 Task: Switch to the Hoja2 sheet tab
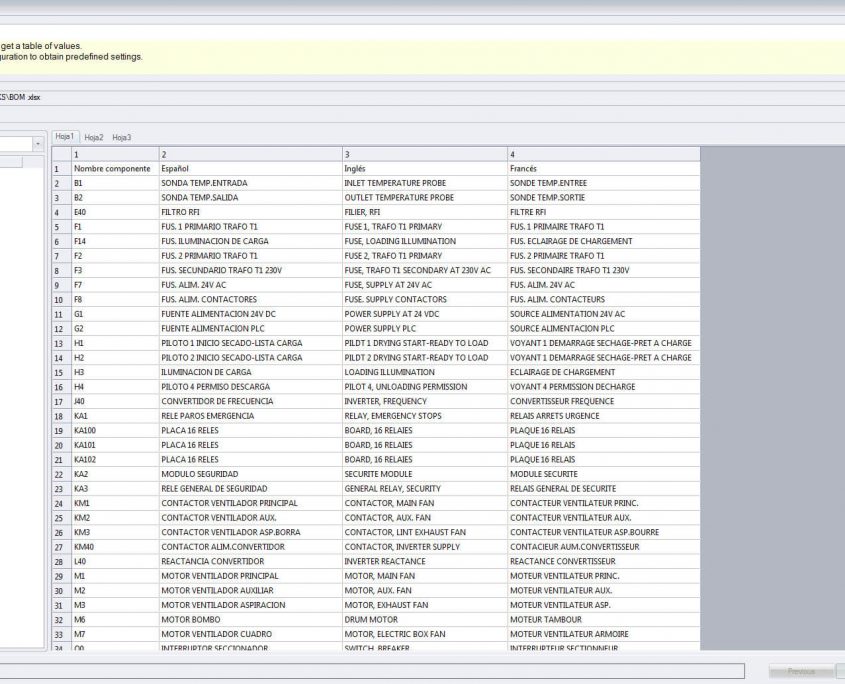point(94,137)
